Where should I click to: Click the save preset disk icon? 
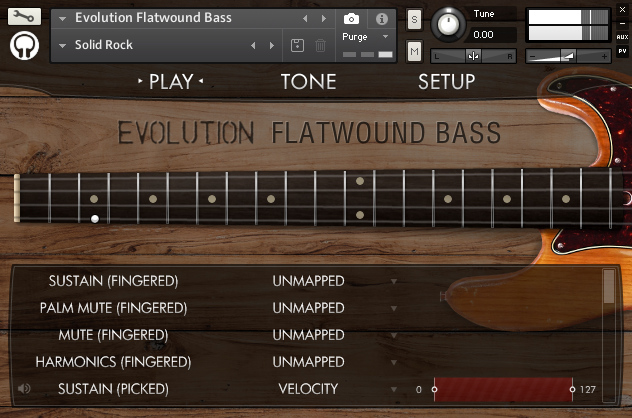coord(297,45)
